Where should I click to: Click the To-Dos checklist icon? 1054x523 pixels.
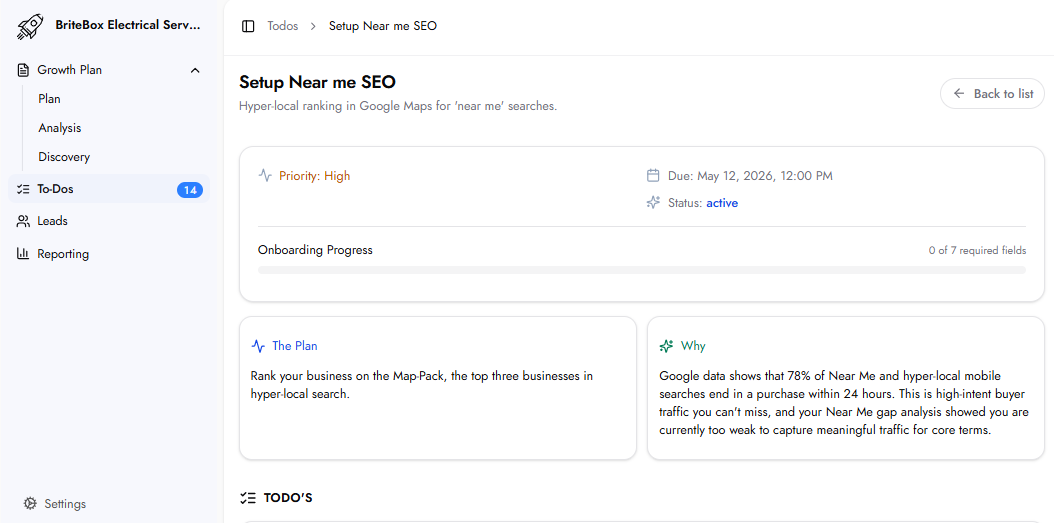pyautogui.click(x=24, y=189)
